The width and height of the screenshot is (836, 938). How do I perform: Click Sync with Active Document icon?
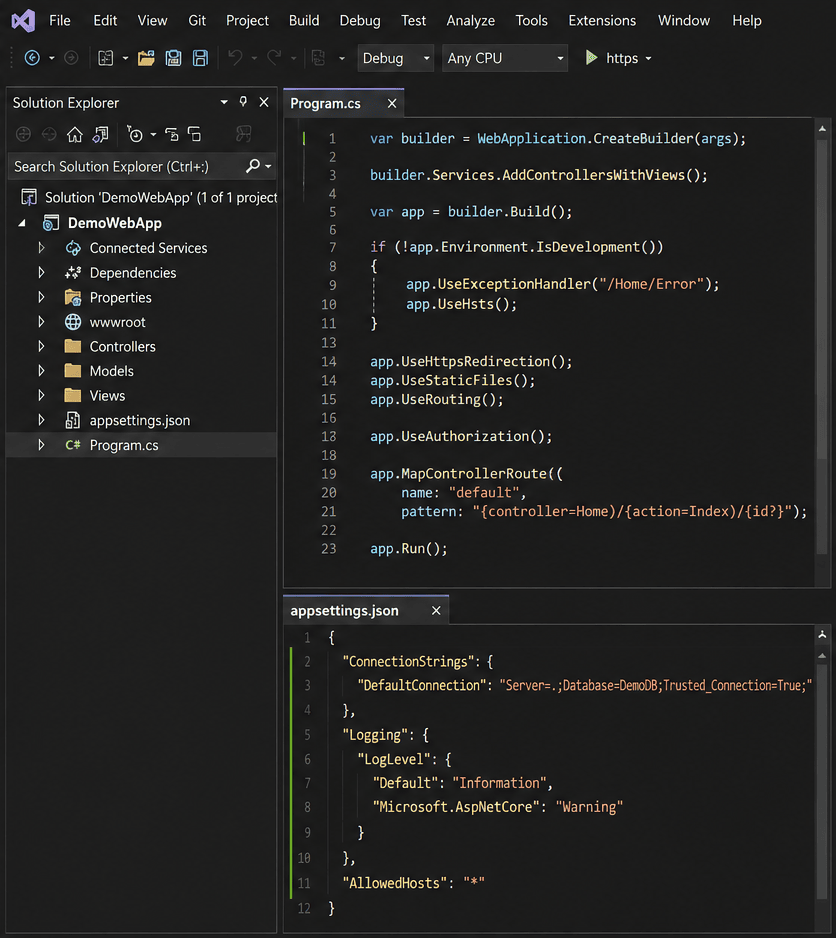171,135
